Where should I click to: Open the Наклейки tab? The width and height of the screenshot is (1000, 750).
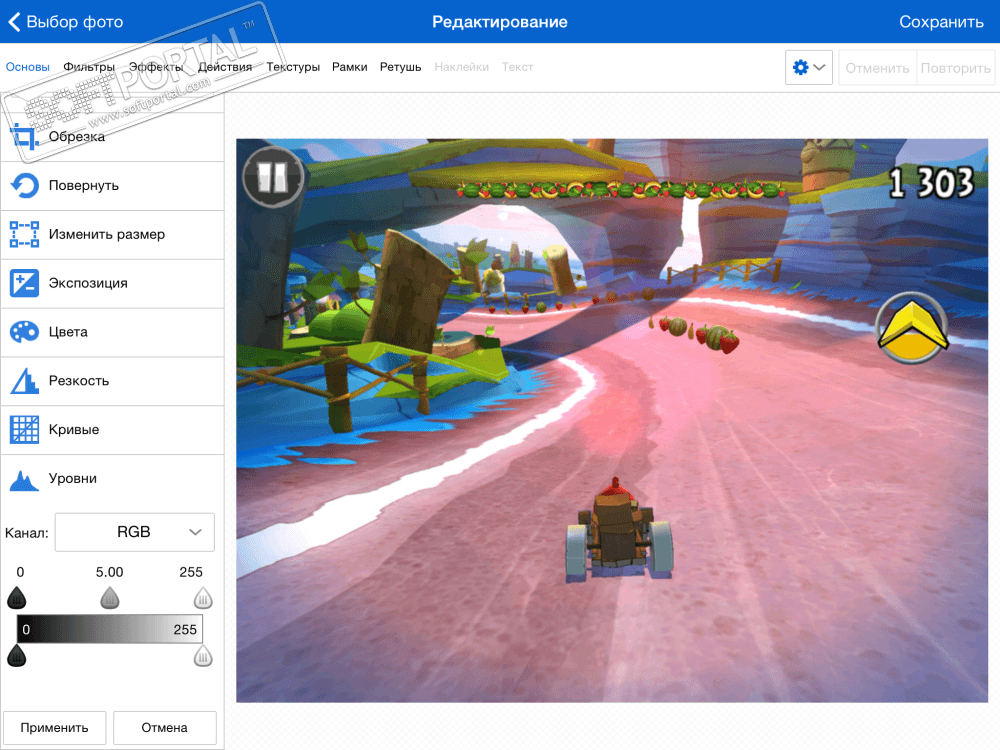coord(461,67)
